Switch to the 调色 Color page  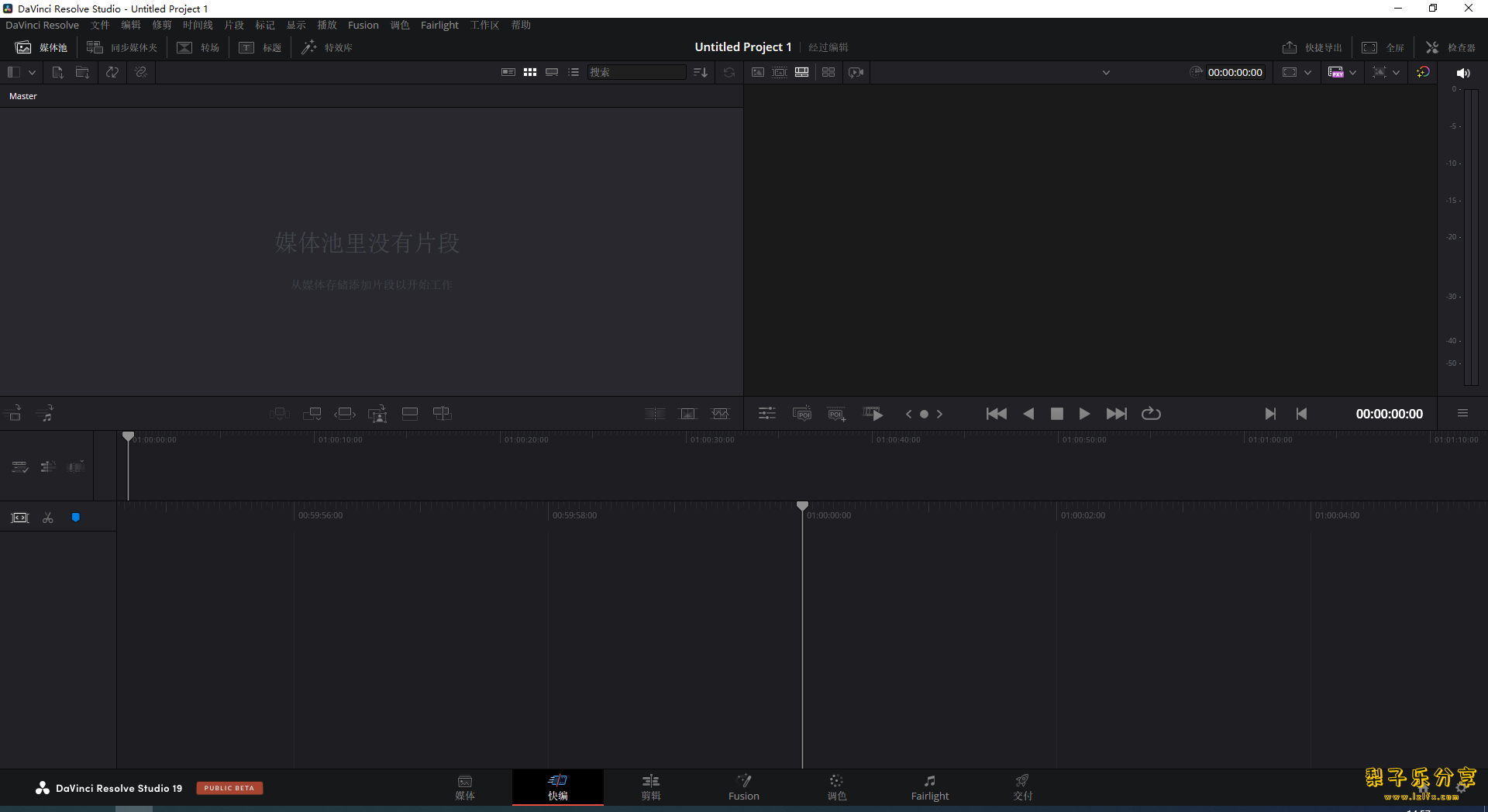[x=837, y=787]
